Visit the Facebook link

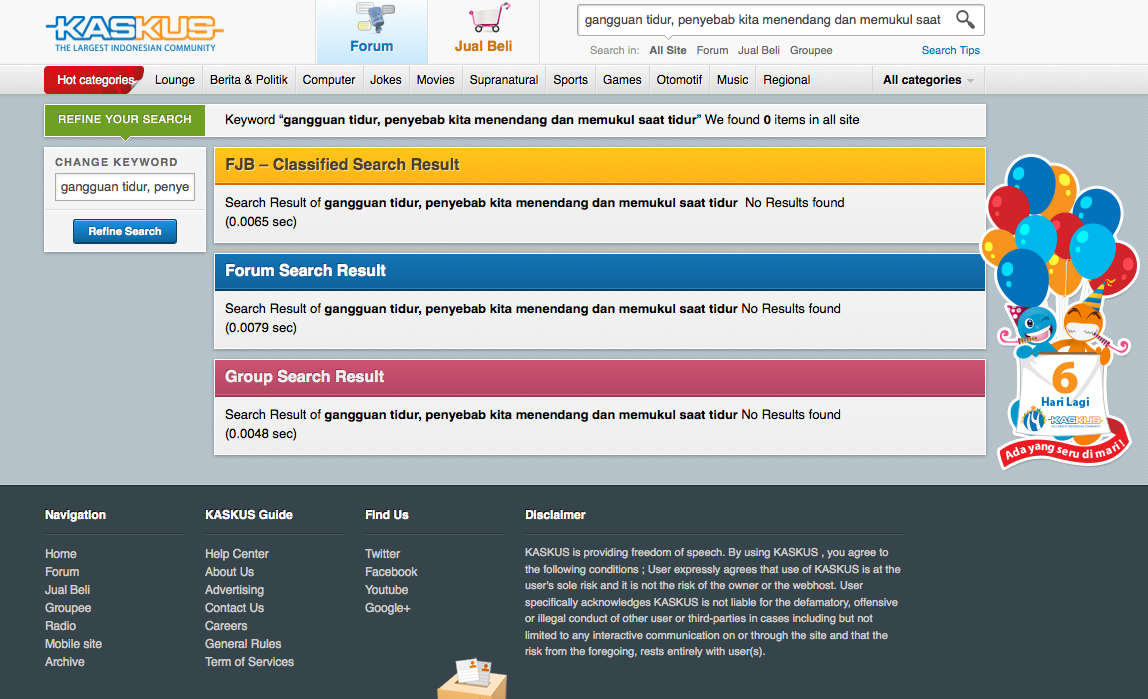pyautogui.click(x=391, y=572)
